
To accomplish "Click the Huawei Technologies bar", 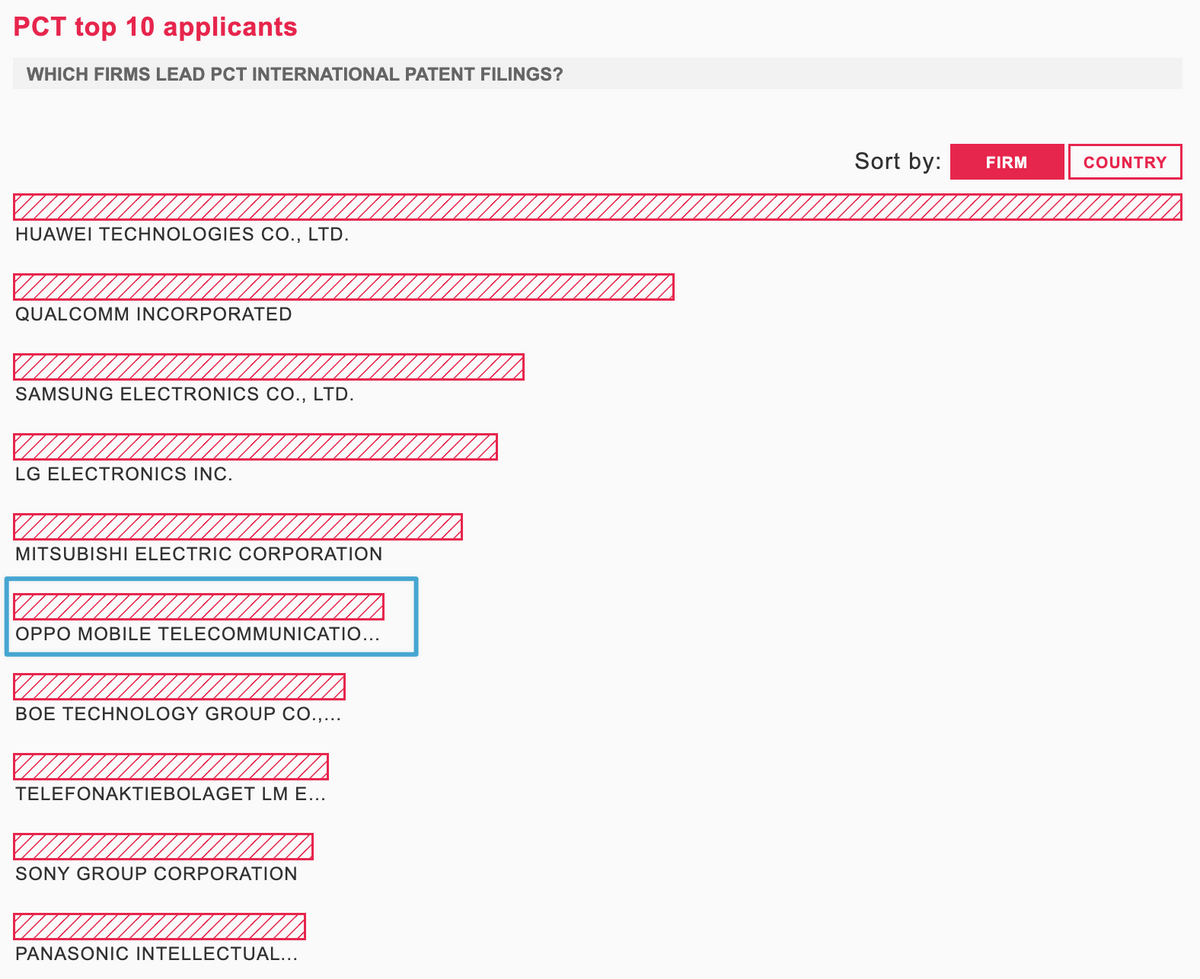I will (598, 206).
